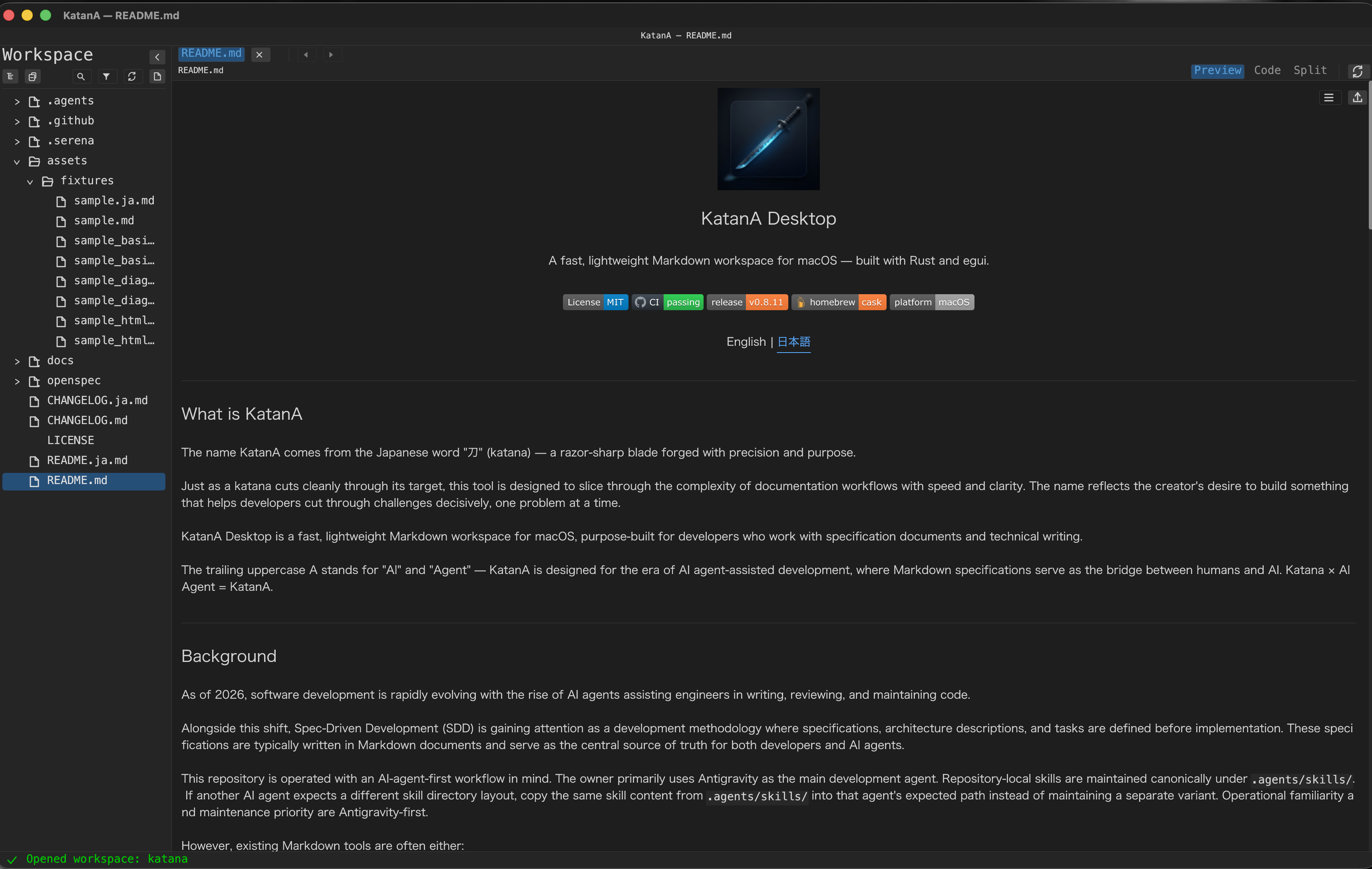The width and height of the screenshot is (1372, 869).
Task: Click the homebrew cask badge
Action: [x=839, y=302]
